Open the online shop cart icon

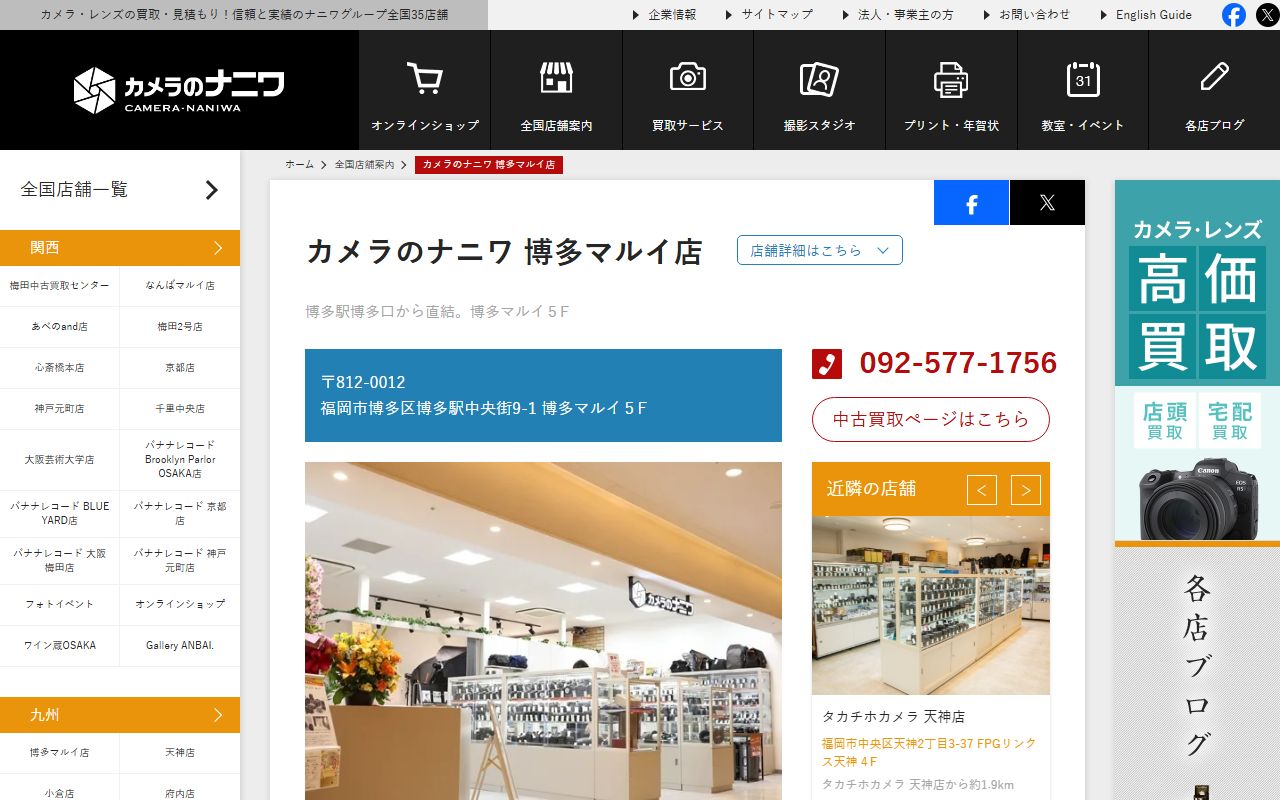click(x=425, y=78)
